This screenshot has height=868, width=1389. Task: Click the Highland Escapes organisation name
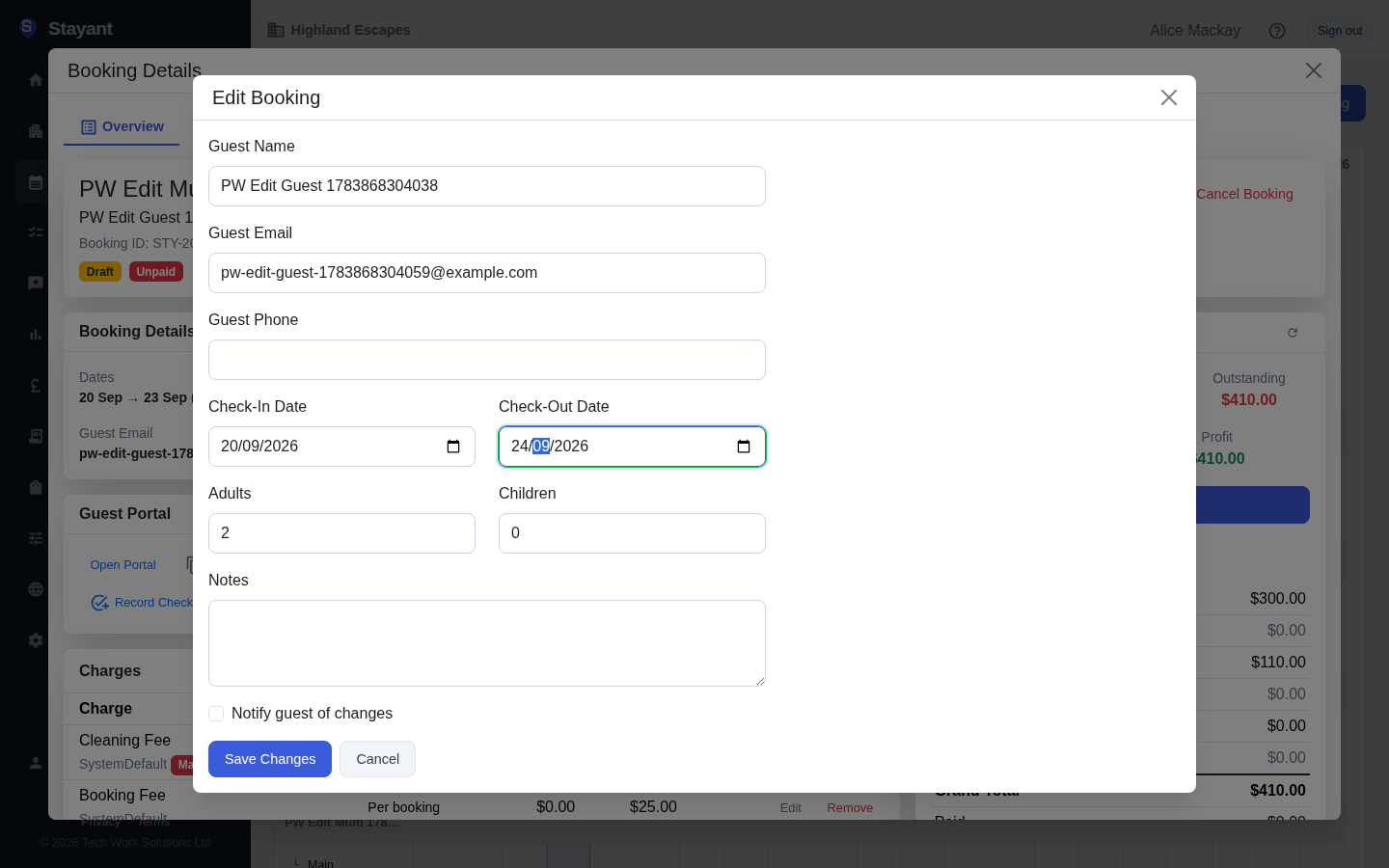pyautogui.click(x=350, y=30)
